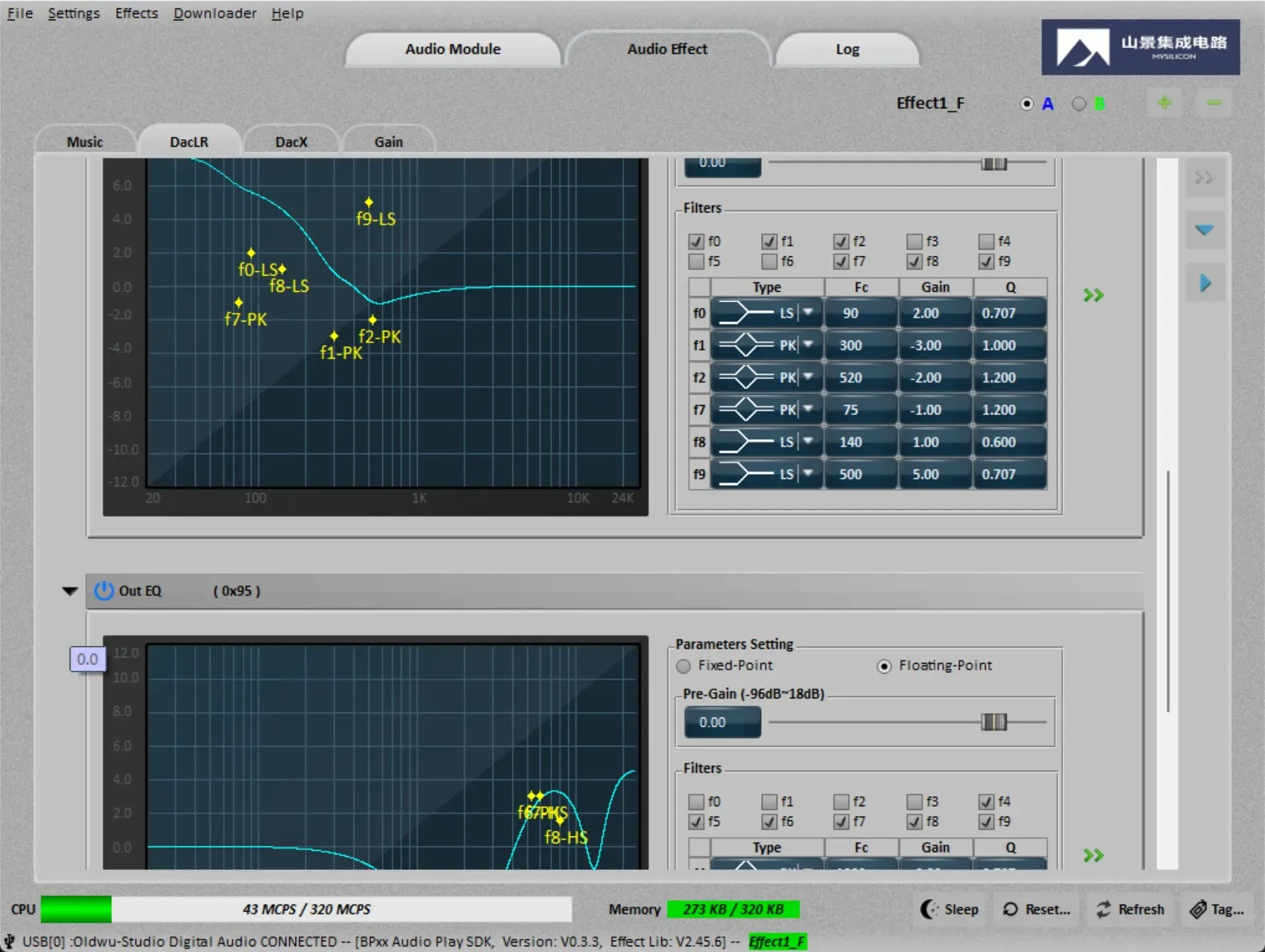Click the Sleep button
Image resolution: width=1265 pixels, height=952 pixels.
[x=949, y=909]
